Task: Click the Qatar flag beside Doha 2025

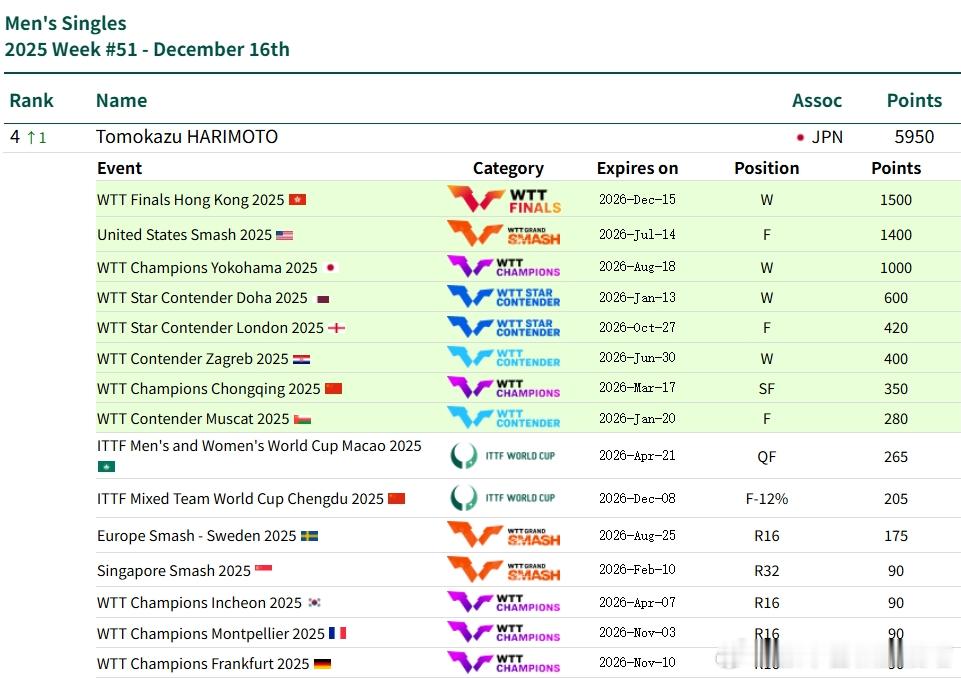Action: pyautogui.click(x=323, y=299)
